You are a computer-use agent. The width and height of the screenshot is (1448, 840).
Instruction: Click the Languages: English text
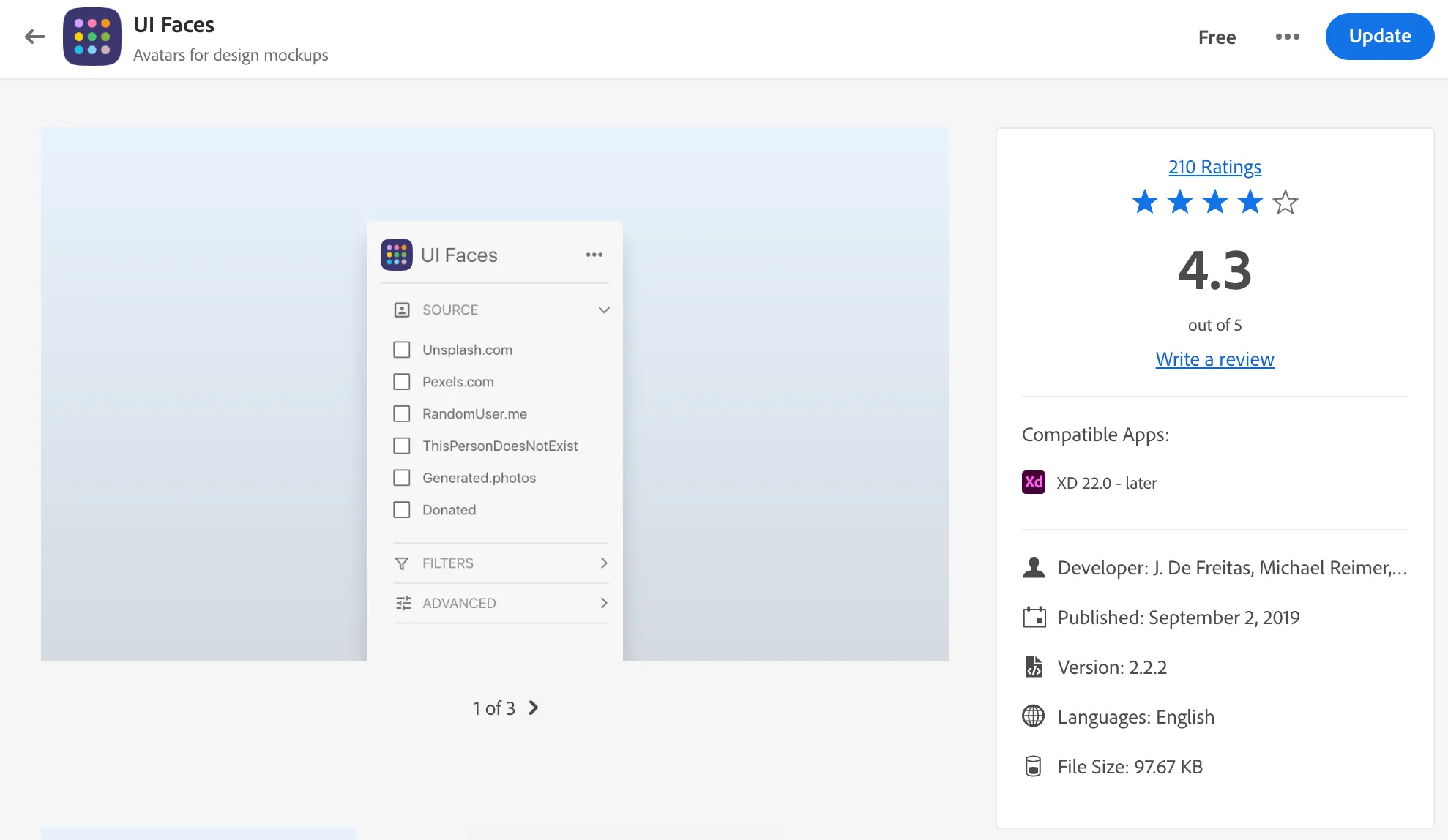(1136, 717)
